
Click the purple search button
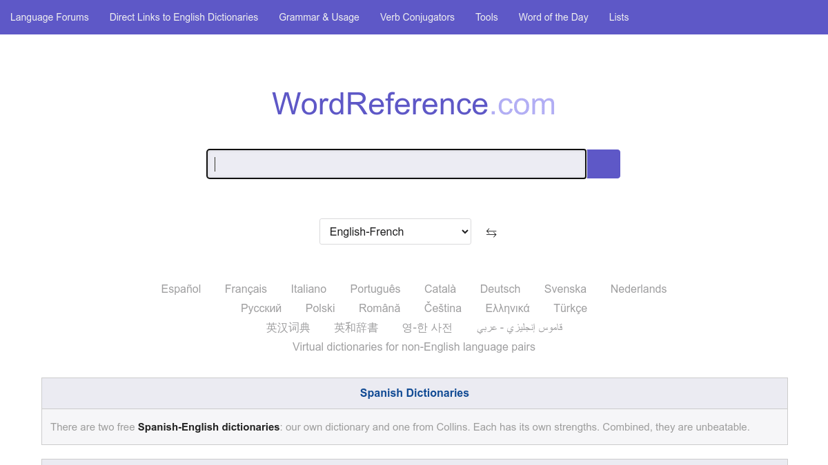tap(604, 164)
